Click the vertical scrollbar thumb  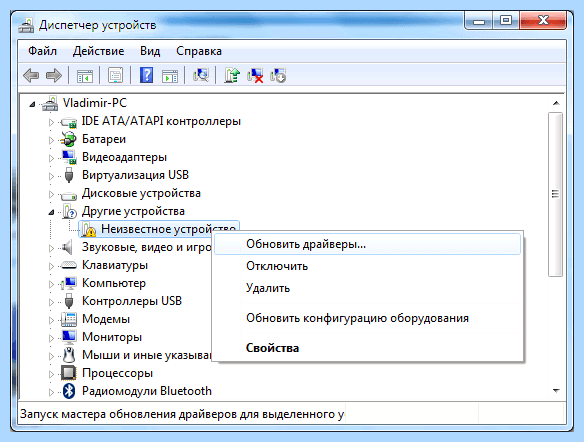tap(555, 194)
